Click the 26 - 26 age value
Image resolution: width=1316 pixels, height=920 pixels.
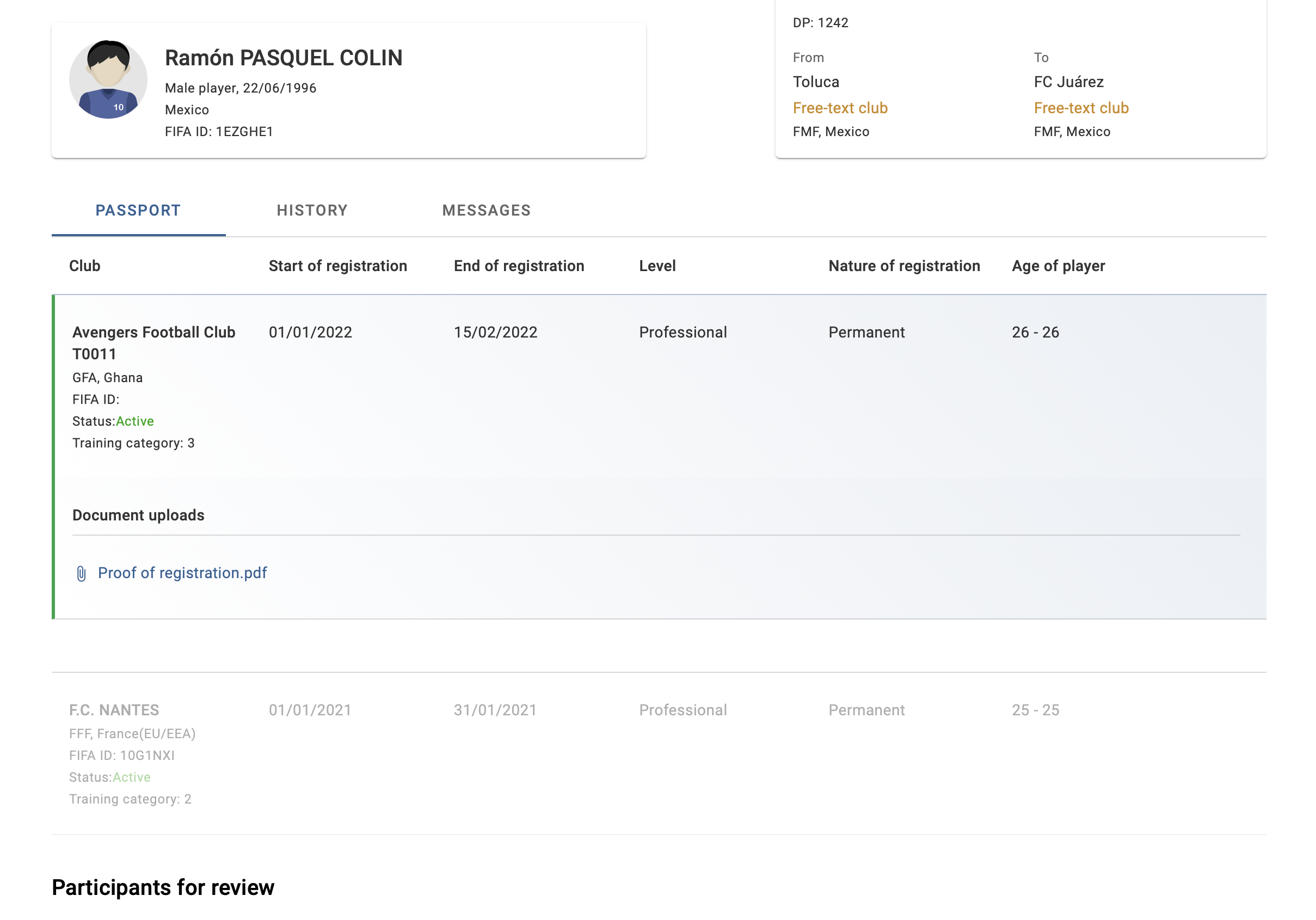pos(1036,333)
